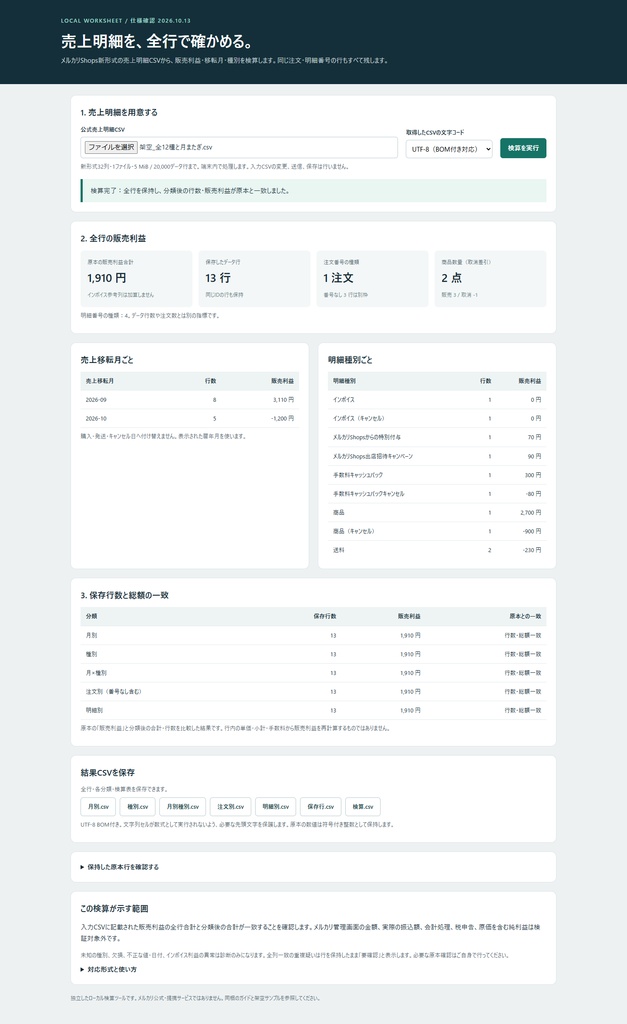The height and width of the screenshot is (1024, 627).
Task: Click the この検算が示す範囲 heading
Action: point(114,909)
